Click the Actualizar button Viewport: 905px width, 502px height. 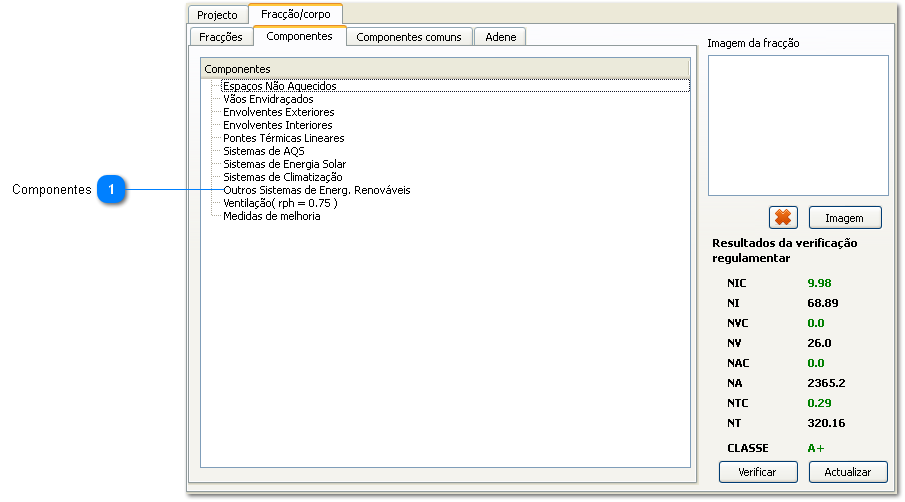(x=847, y=472)
